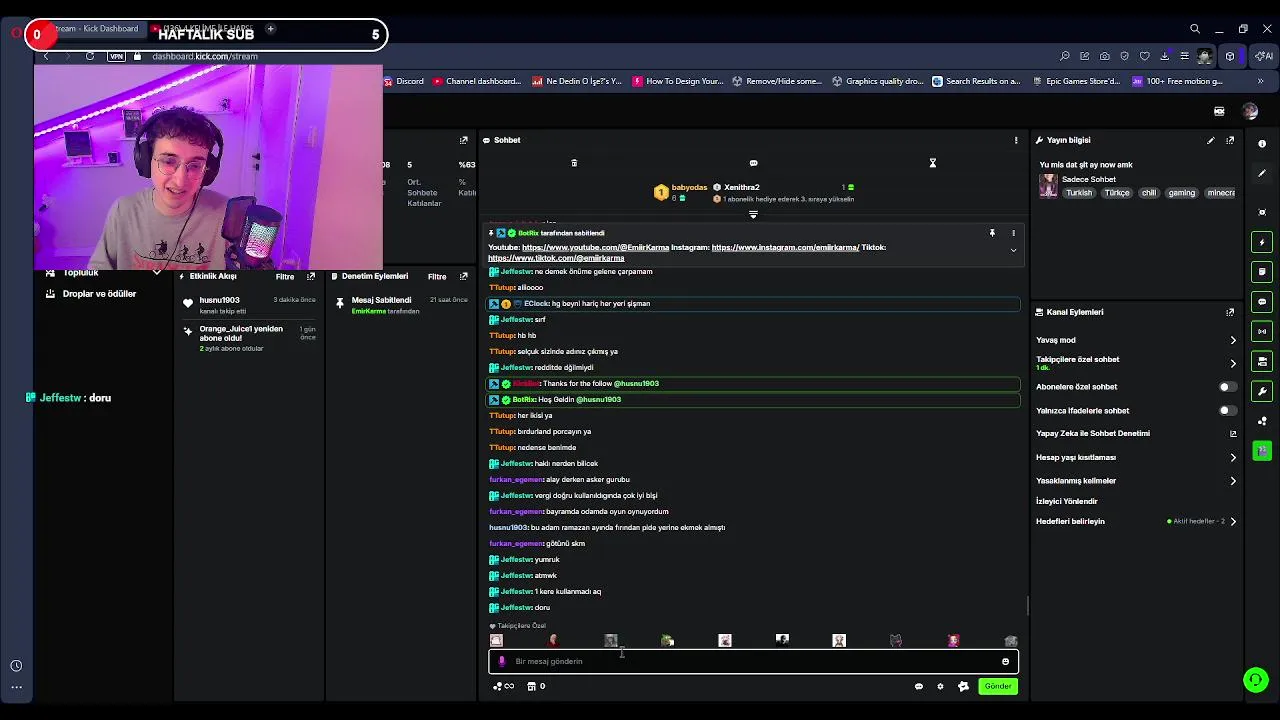Click the Turkish tag
The width and height of the screenshot is (1280, 720).
(x=1079, y=193)
